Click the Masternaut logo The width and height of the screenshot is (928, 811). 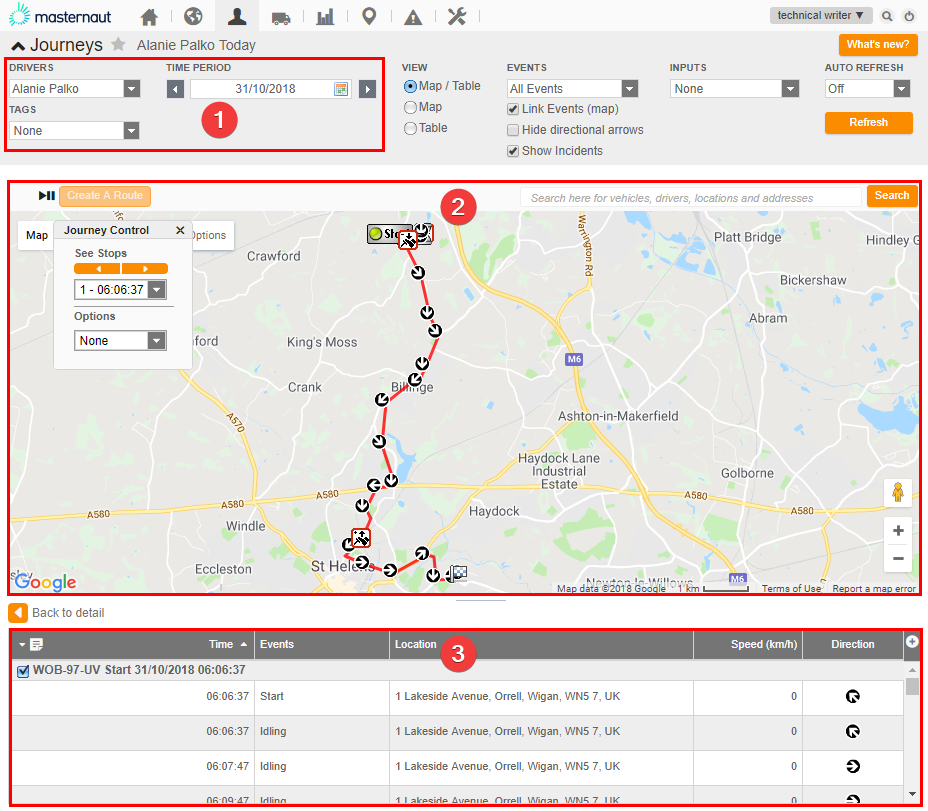[60, 15]
